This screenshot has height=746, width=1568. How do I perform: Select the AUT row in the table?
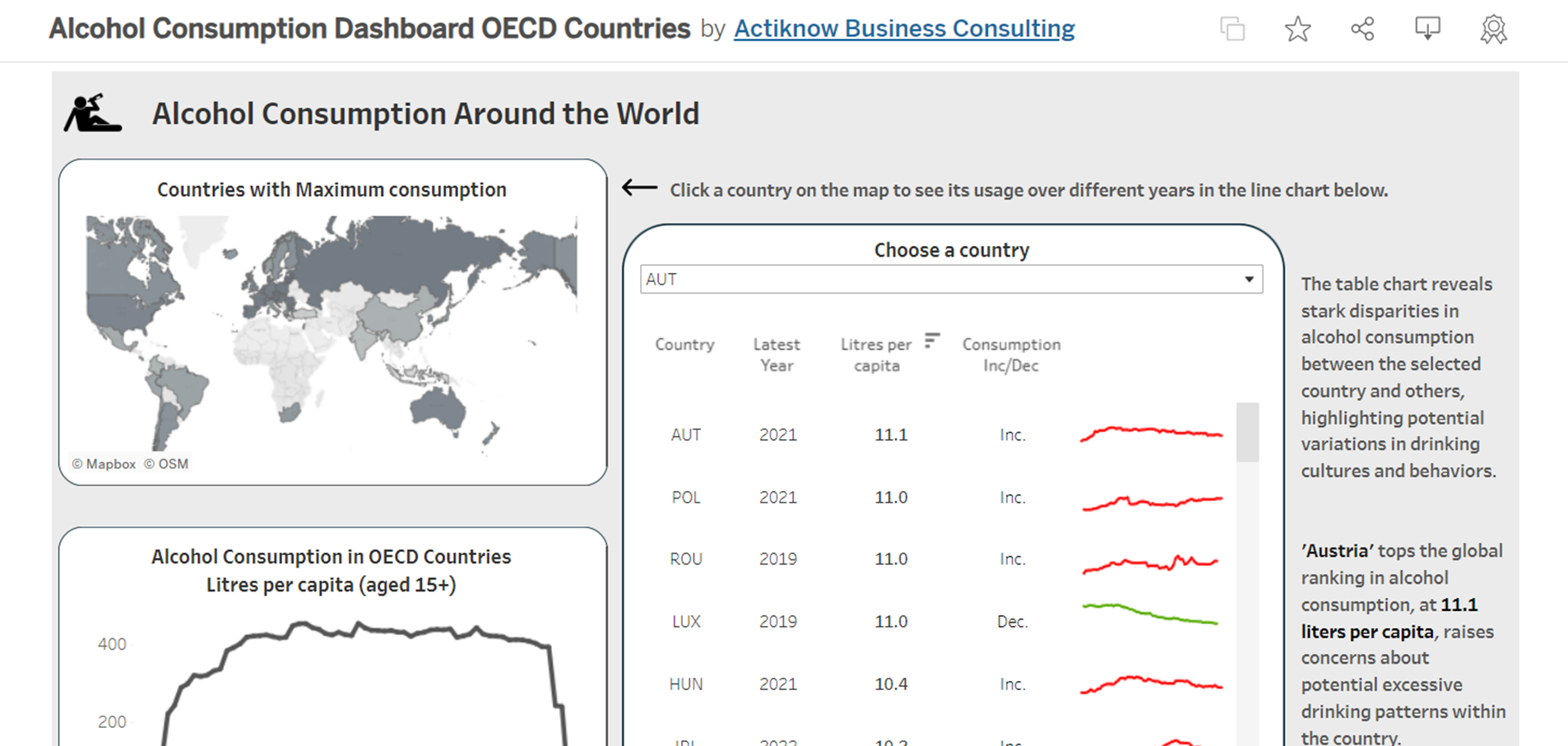(x=685, y=435)
